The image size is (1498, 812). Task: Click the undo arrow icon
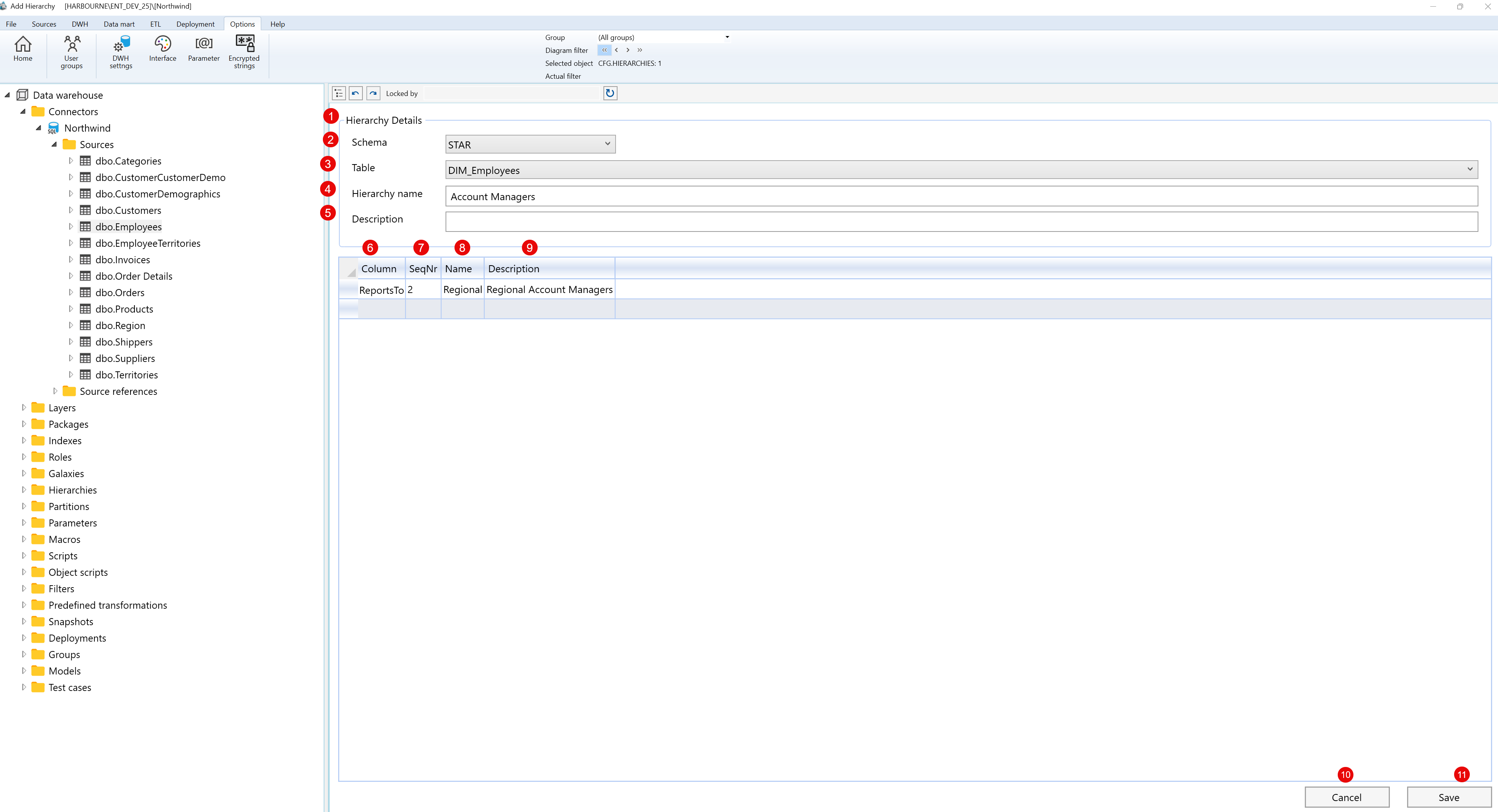356,93
